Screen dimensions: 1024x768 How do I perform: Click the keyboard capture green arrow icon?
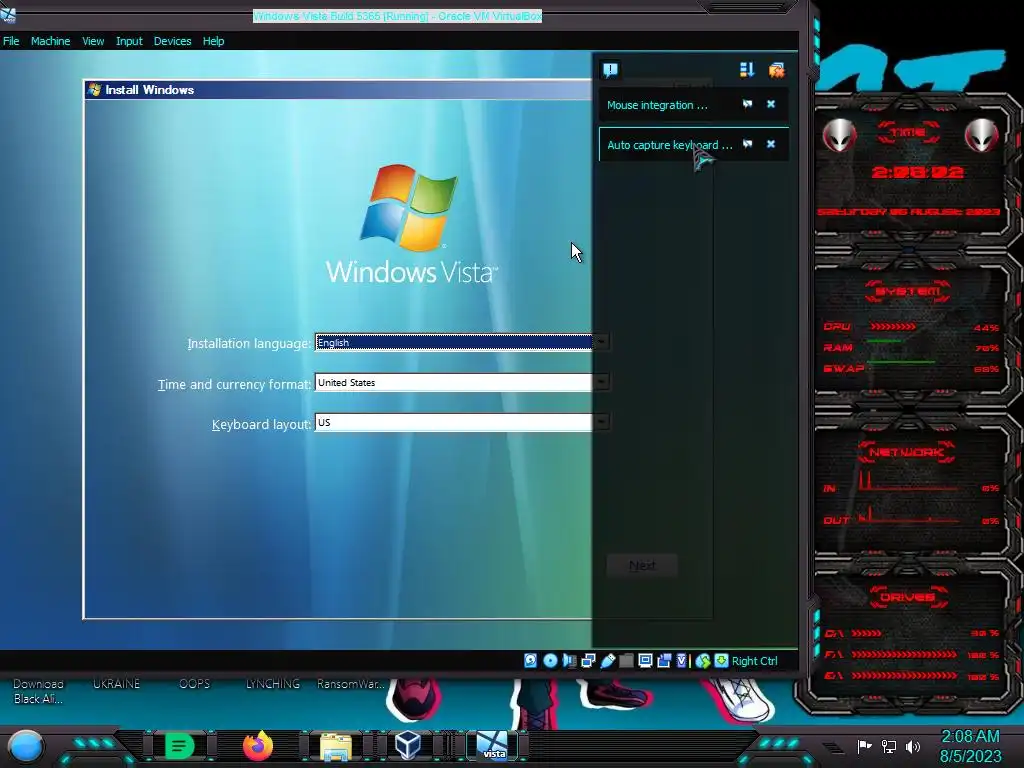(x=721, y=661)
